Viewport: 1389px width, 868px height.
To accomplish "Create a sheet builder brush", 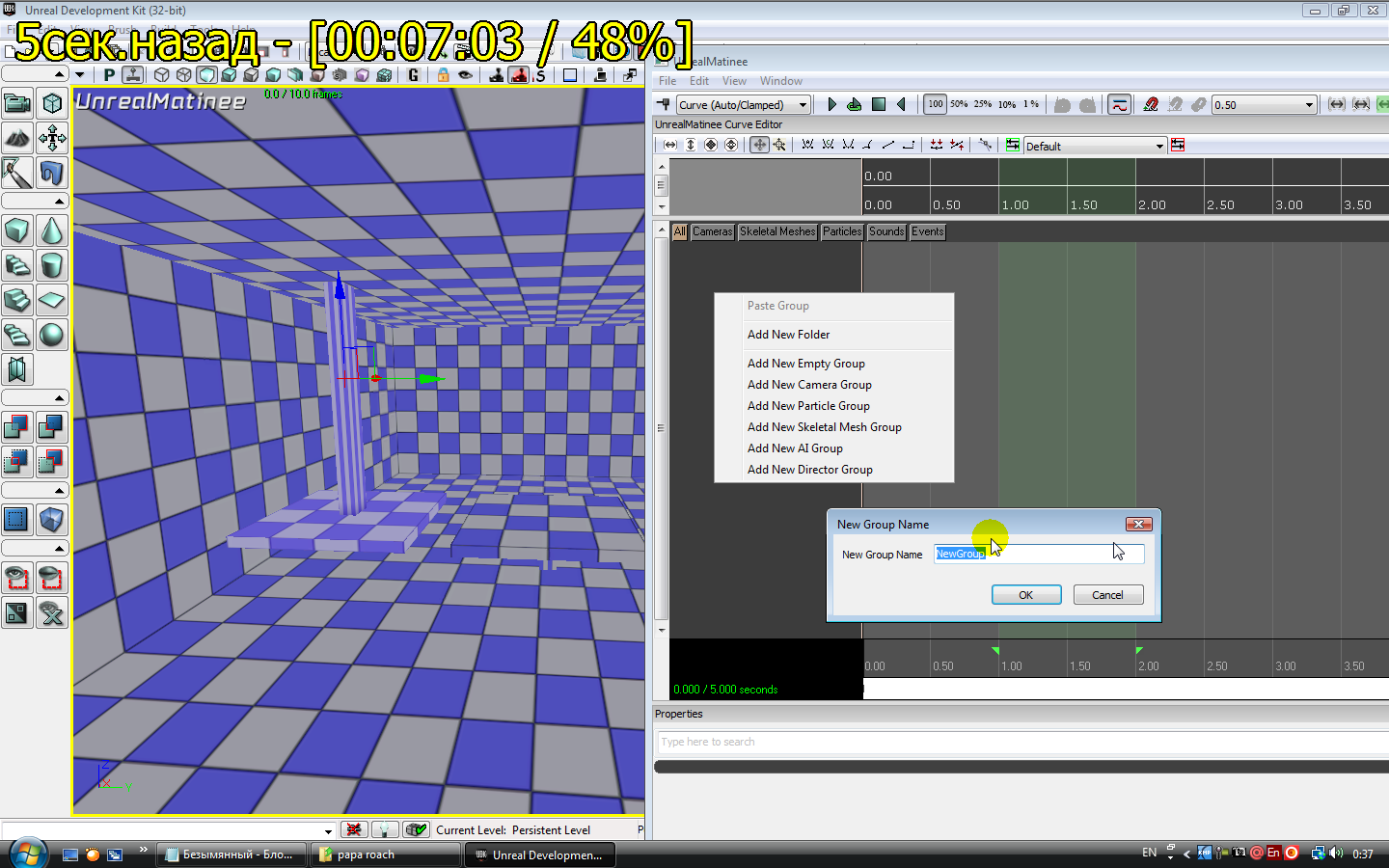I will click(52, 300).
